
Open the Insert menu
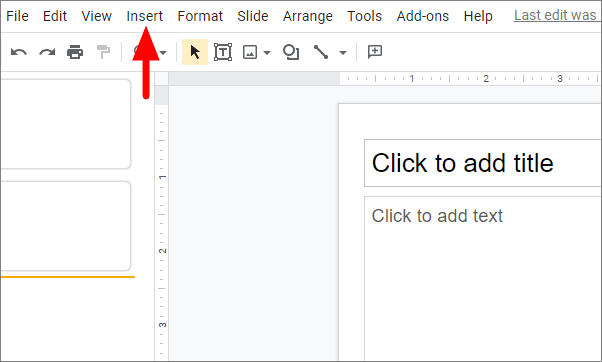click(x=145, y=16)
